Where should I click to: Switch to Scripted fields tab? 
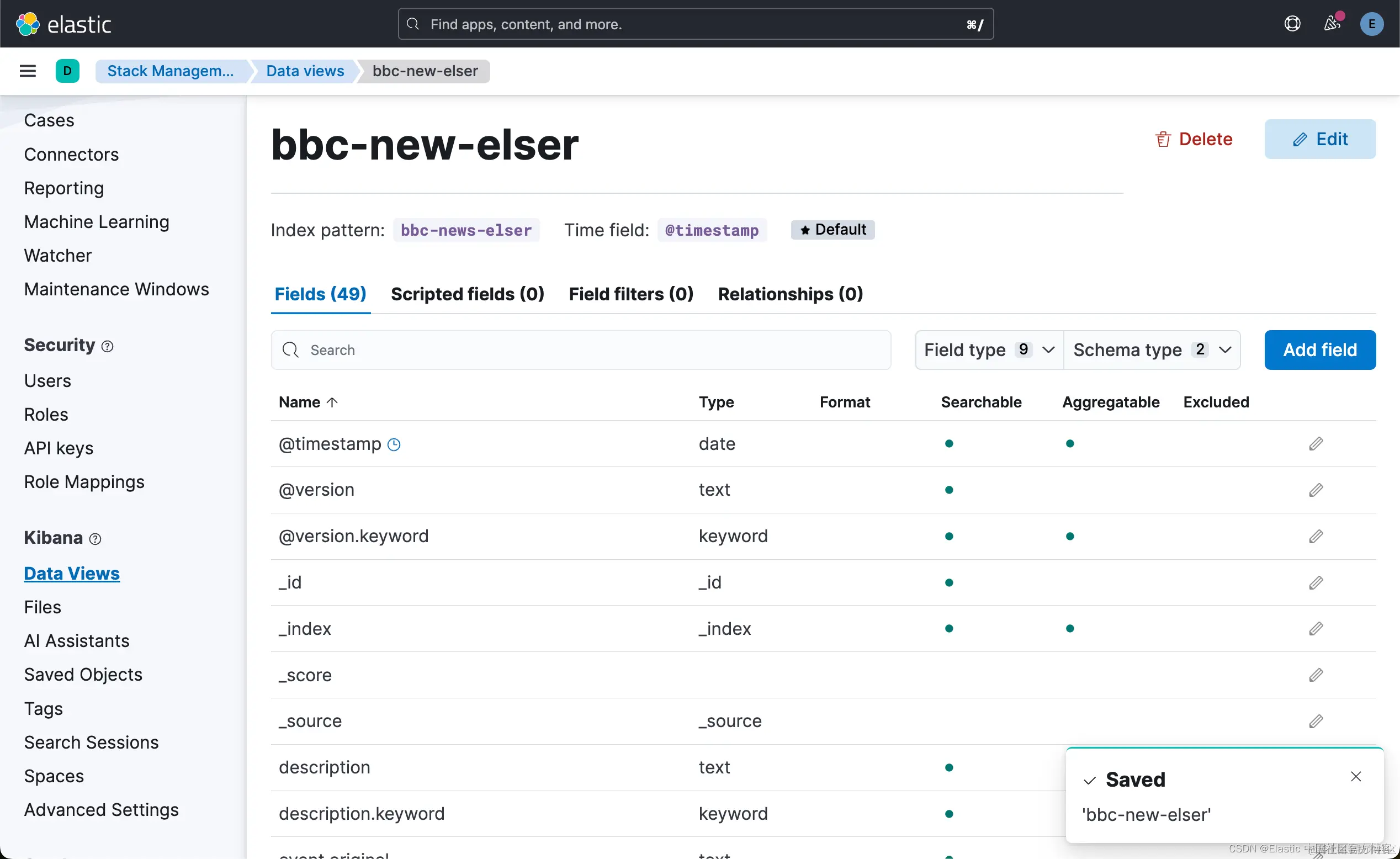pyautogui.click(x=467, y=294)
